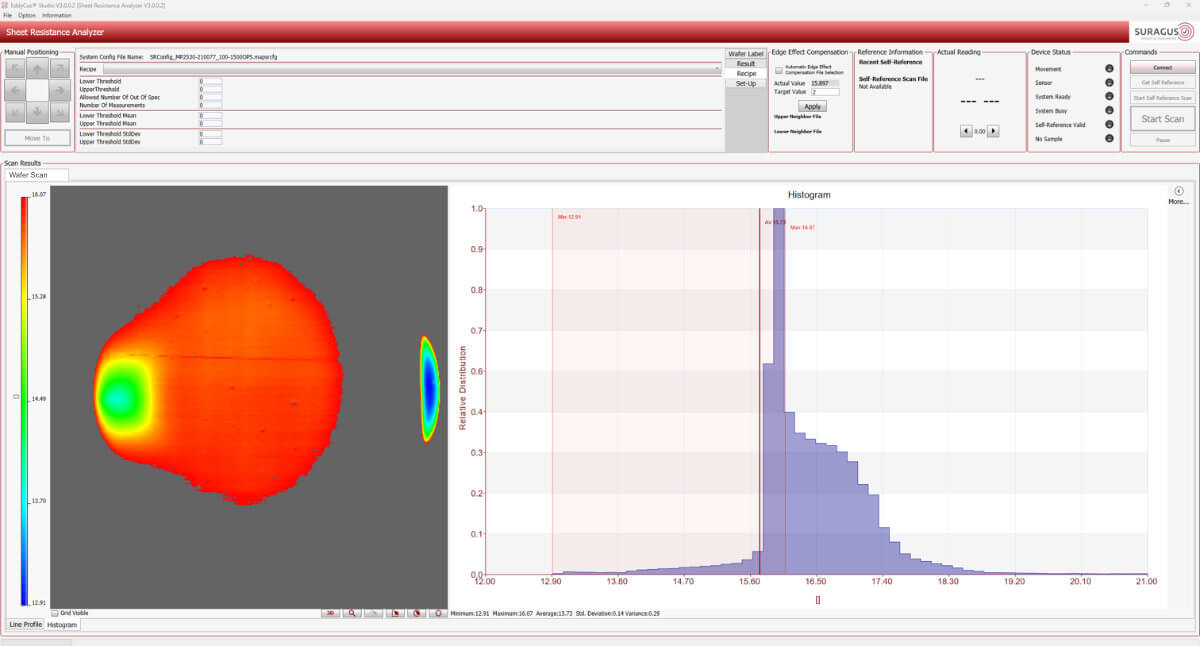This screenshot has width=1200, height=646.
Task: Open the Option menu
Action: click(26, 16)
